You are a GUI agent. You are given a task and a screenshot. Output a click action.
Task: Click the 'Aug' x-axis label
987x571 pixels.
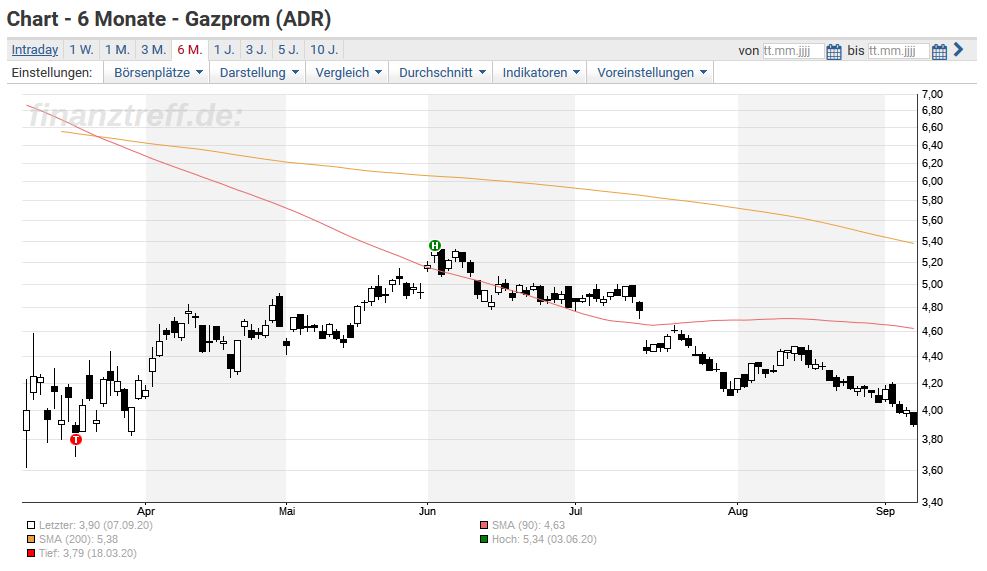tap(738, 511)
